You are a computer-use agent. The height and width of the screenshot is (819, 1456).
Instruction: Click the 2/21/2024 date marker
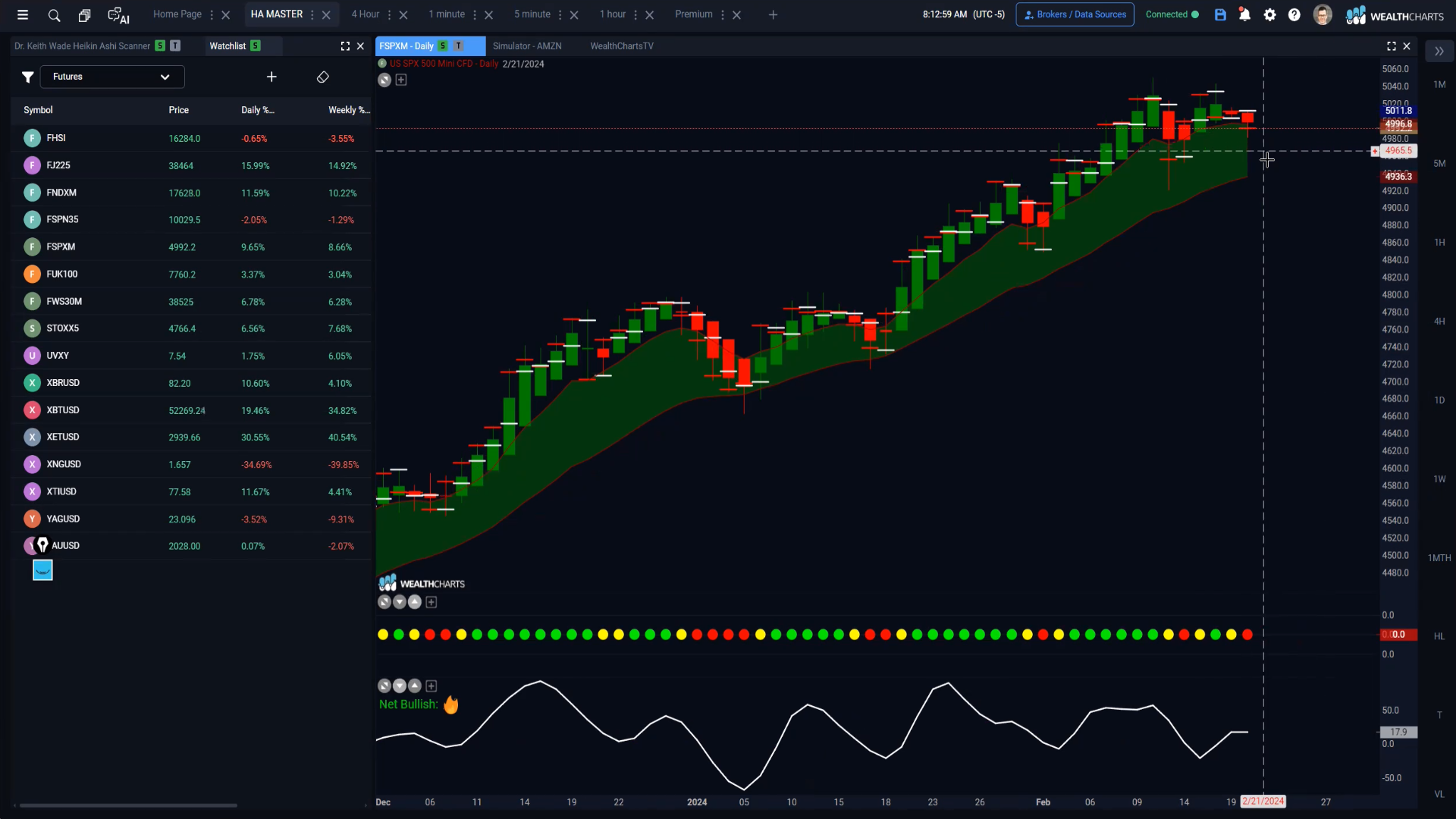pyautogui.click(x=1263, y=802)
